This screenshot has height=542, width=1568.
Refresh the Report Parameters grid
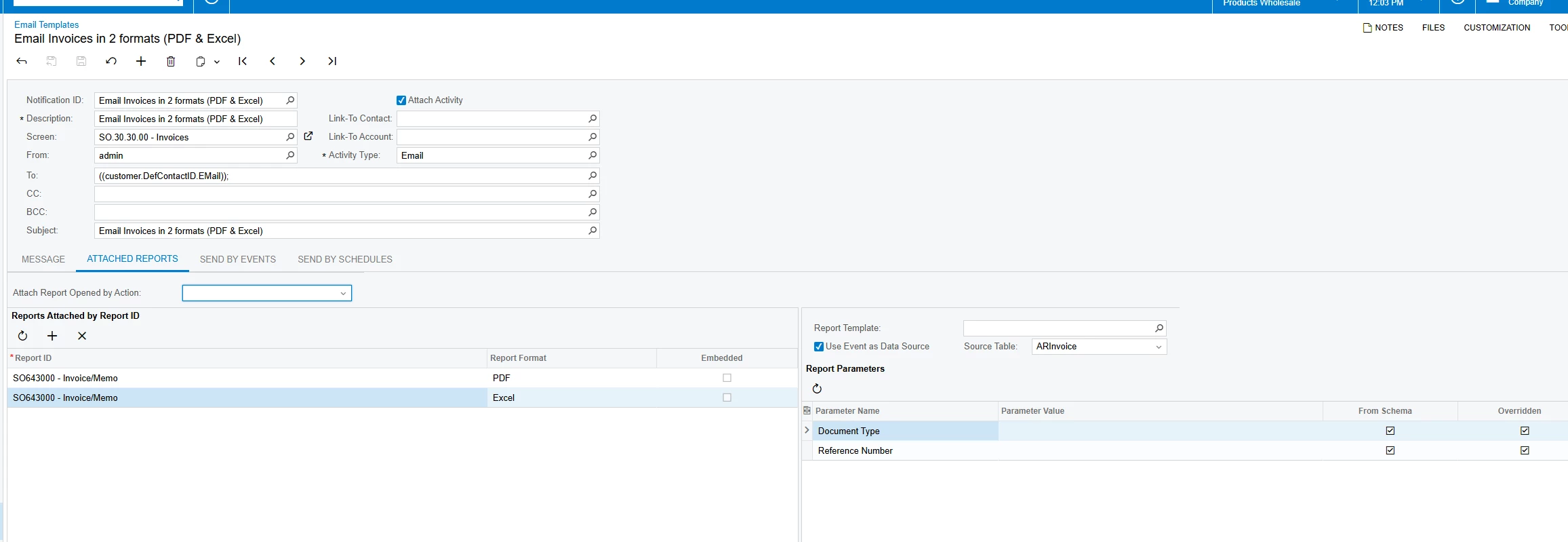click(x=817, y=389)
